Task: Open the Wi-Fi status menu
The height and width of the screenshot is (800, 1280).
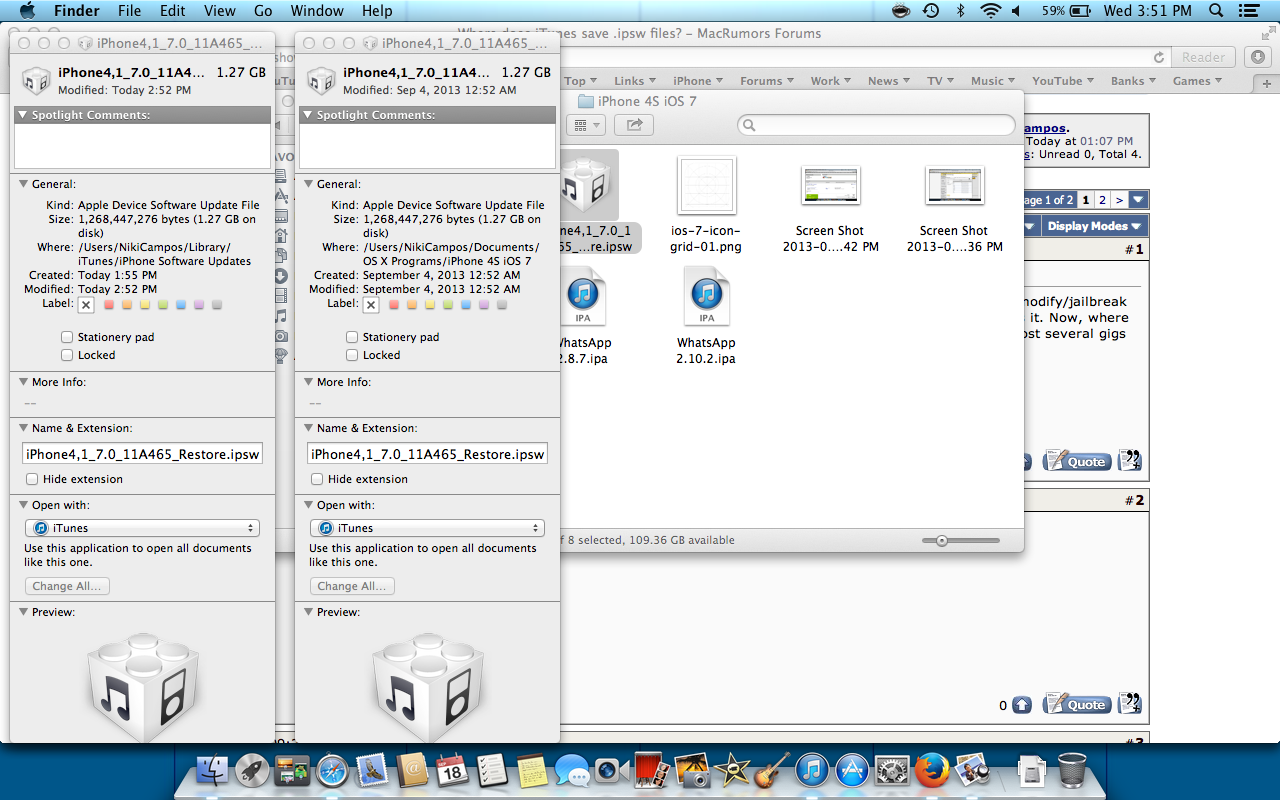Action: pyautogui.click(x=990, y=11)
